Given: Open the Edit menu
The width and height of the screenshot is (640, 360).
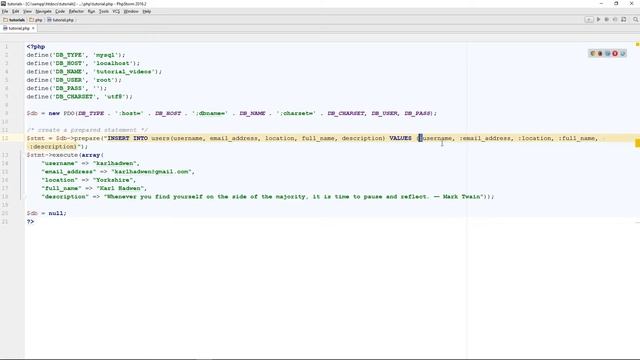Looking at the screenshot, I should [x=16, y=11].
